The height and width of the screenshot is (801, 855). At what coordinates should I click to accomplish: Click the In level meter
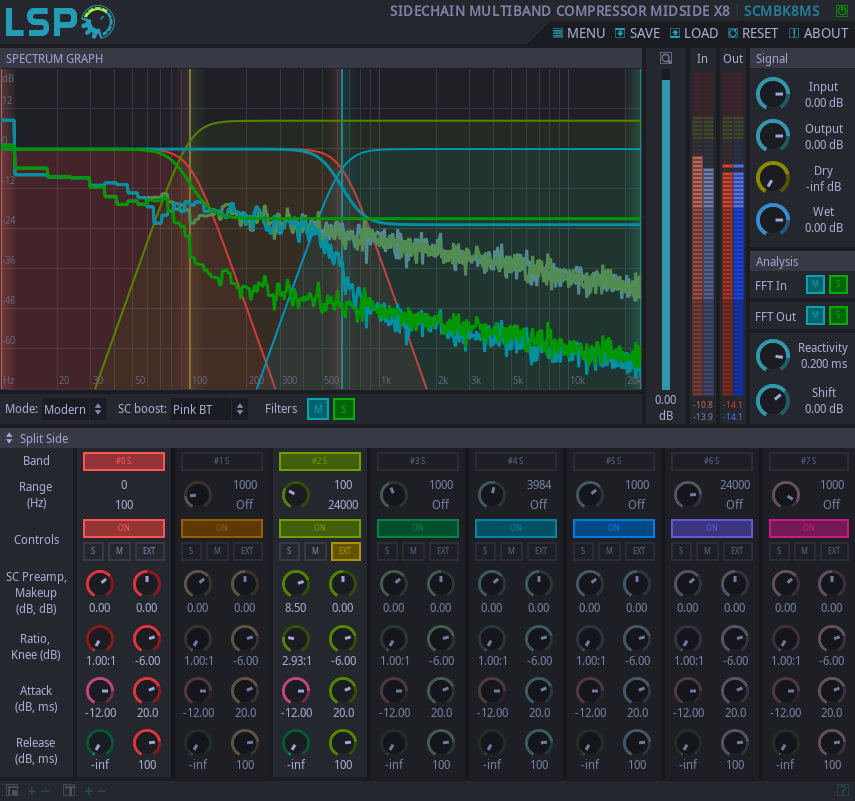click(x=702, y=234)
